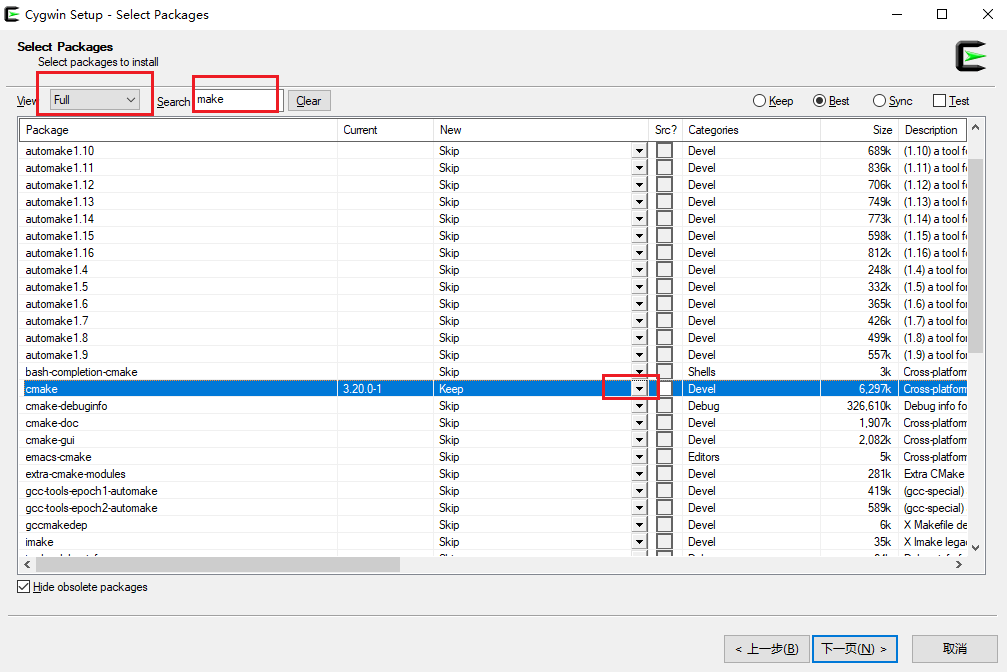Select the extra-cmake-modules package name
1007x672 pixels.
pos(75,474)
